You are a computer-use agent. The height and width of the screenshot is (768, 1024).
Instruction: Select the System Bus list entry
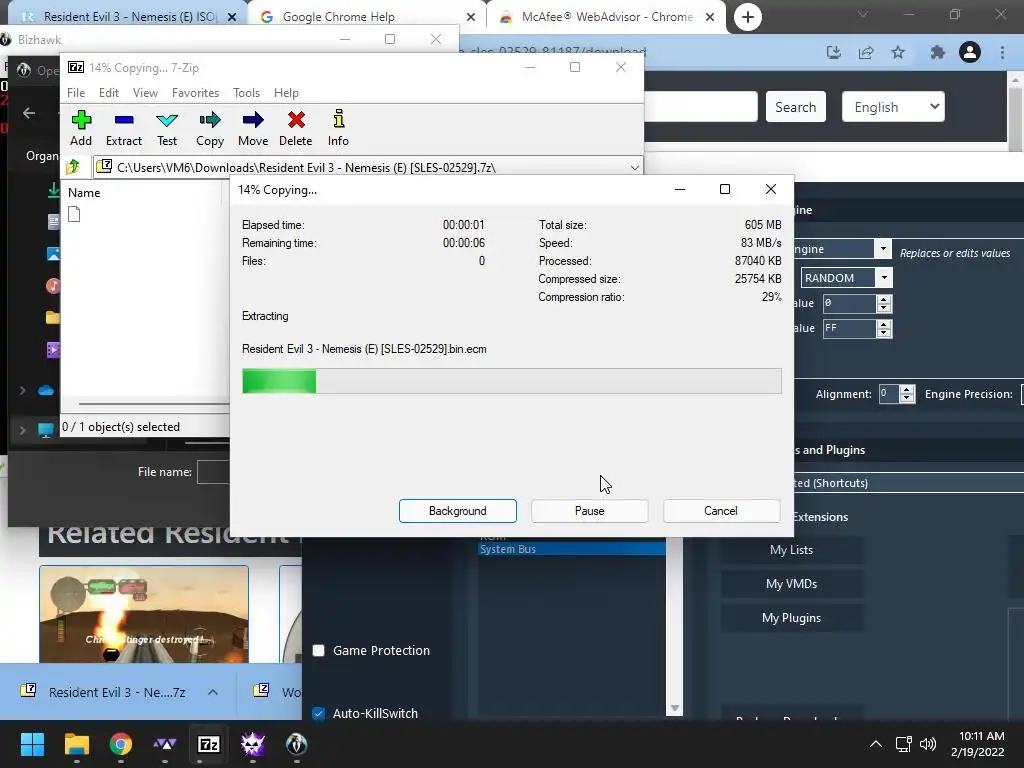click(x=571, y=549)
